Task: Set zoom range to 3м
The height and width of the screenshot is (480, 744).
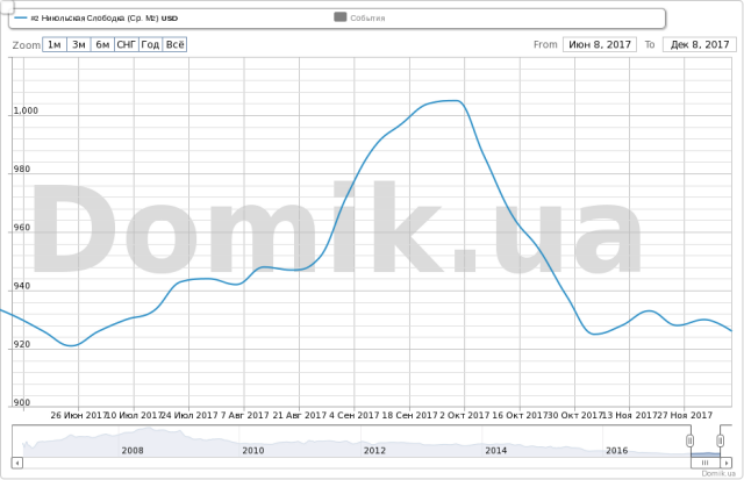Action: pos(79,45)
